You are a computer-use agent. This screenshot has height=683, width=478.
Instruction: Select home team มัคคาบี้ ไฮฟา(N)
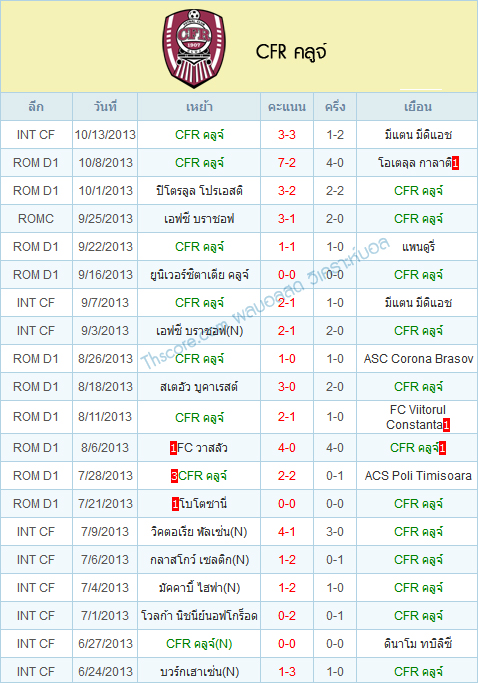tap(199, 588)
